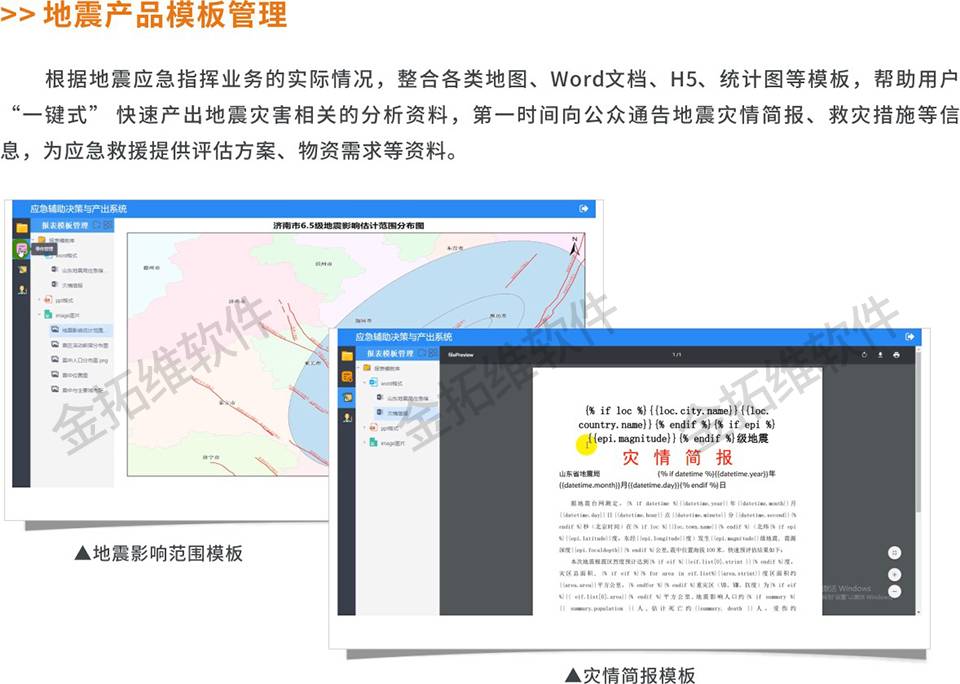Print the previewed 灾情简报 document
The width and height of the screenshot is (960, 684).
point(896,355)
